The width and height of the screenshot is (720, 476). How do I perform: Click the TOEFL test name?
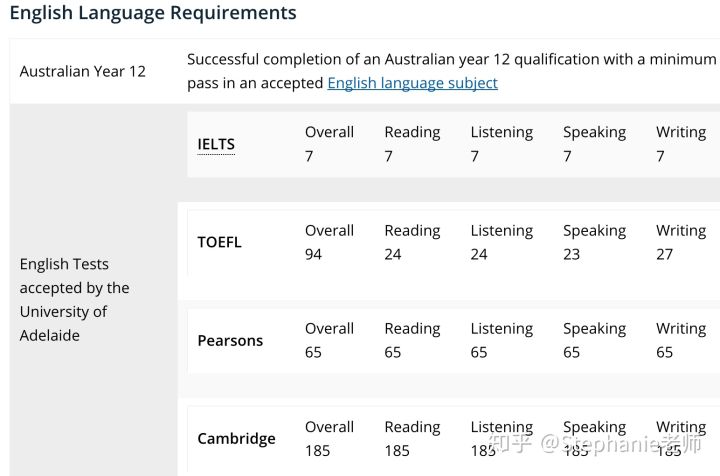pos(219,242)
